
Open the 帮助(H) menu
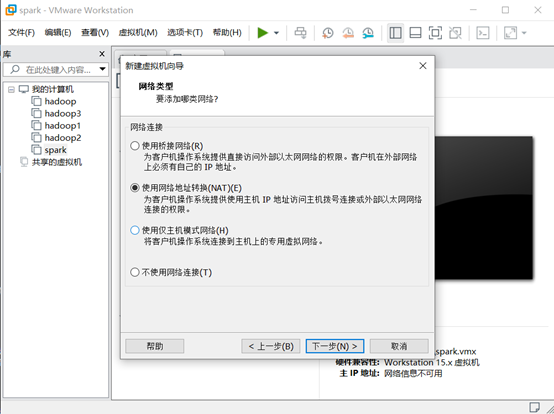click(227, 32)
